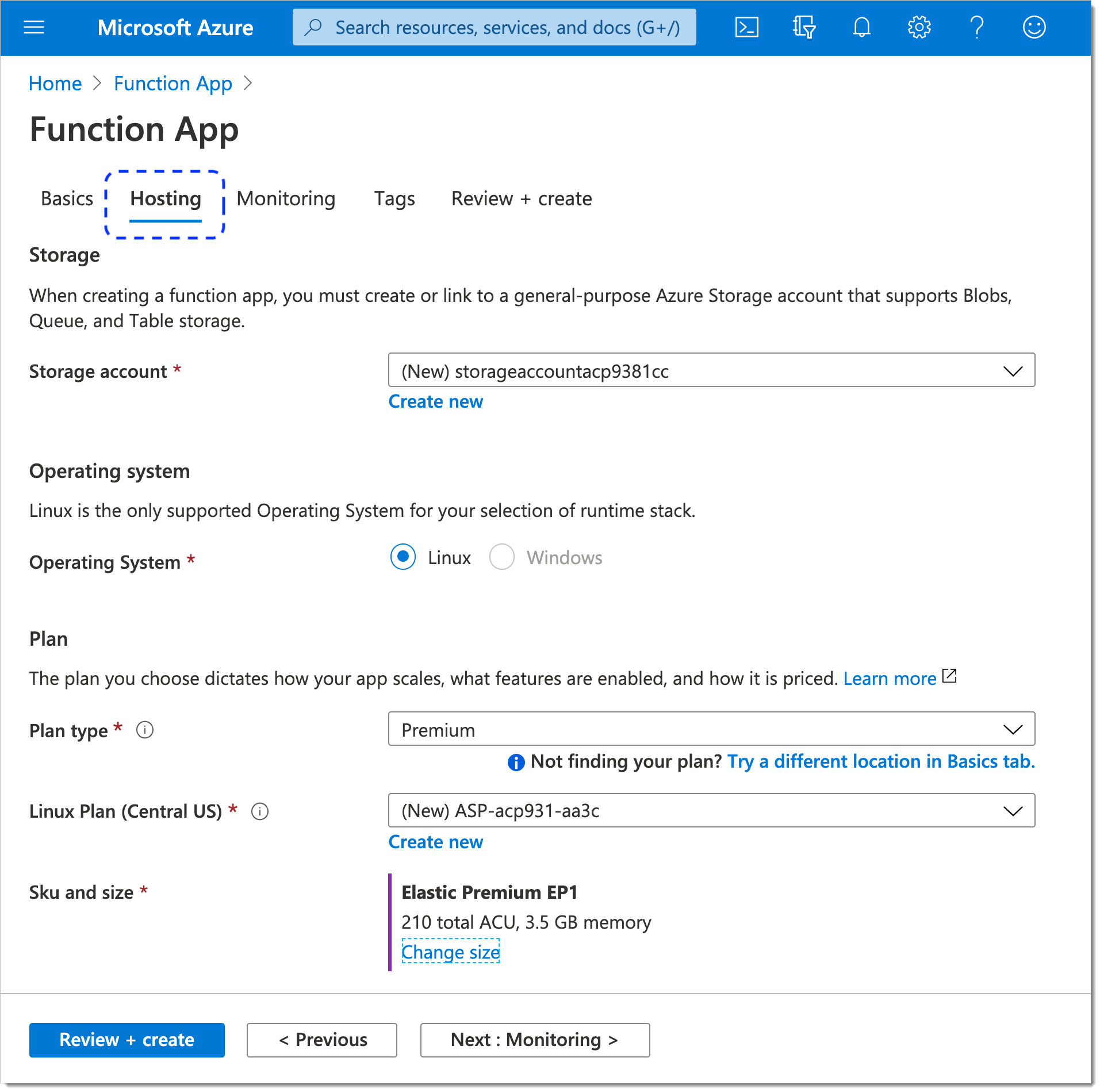Select the Linux operating system radio

[x=403, y=557]
